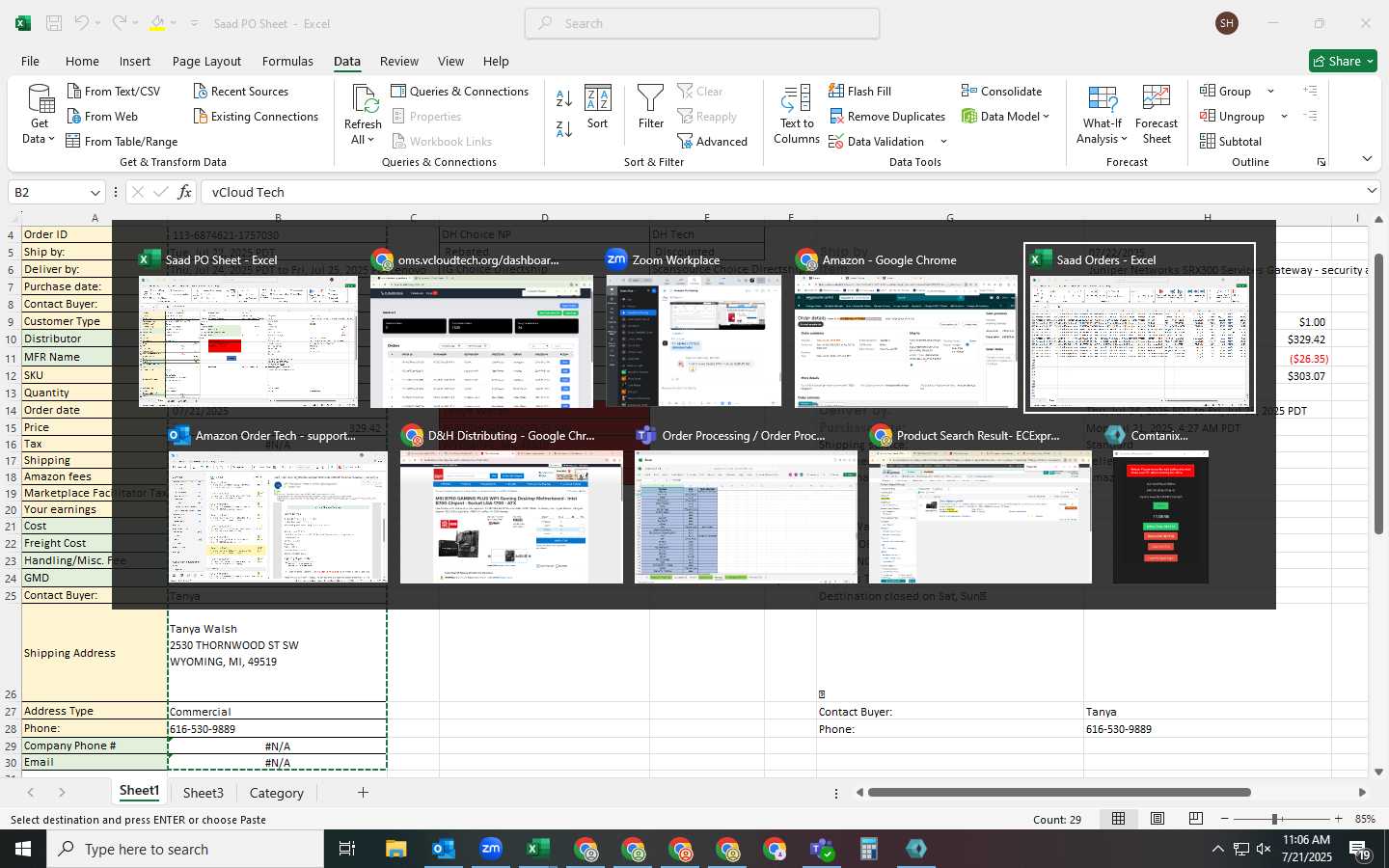
Task: Switch to Page Break Preview
Action: click(x=1196, y=819)
